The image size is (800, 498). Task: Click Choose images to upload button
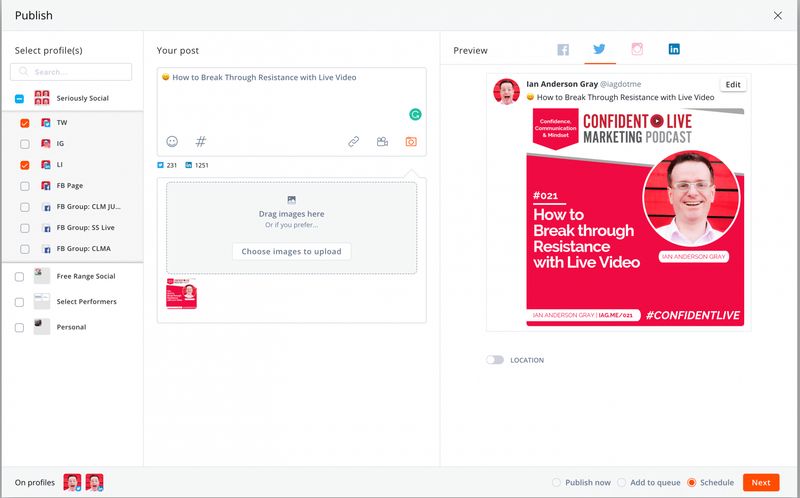pos(291,251)
